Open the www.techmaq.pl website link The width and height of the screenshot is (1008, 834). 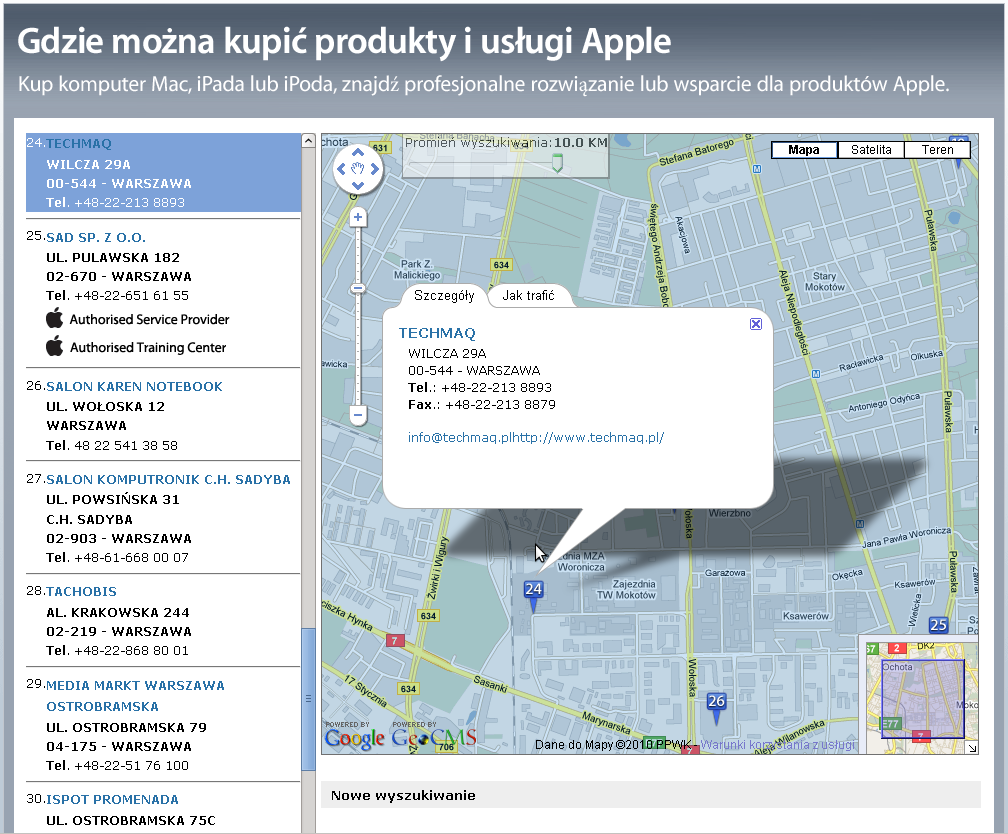click(589, 438)
